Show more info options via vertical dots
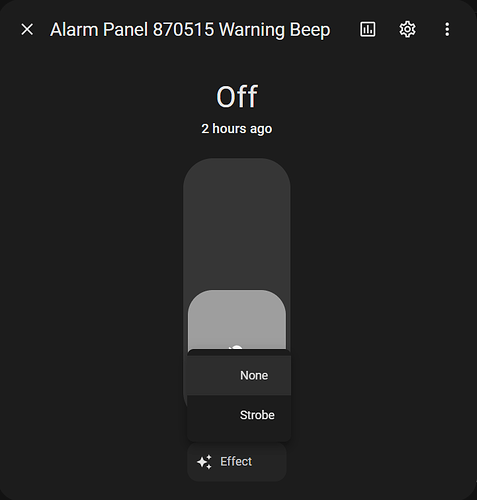The image size is (477, 500). click(x=447, y=29)
